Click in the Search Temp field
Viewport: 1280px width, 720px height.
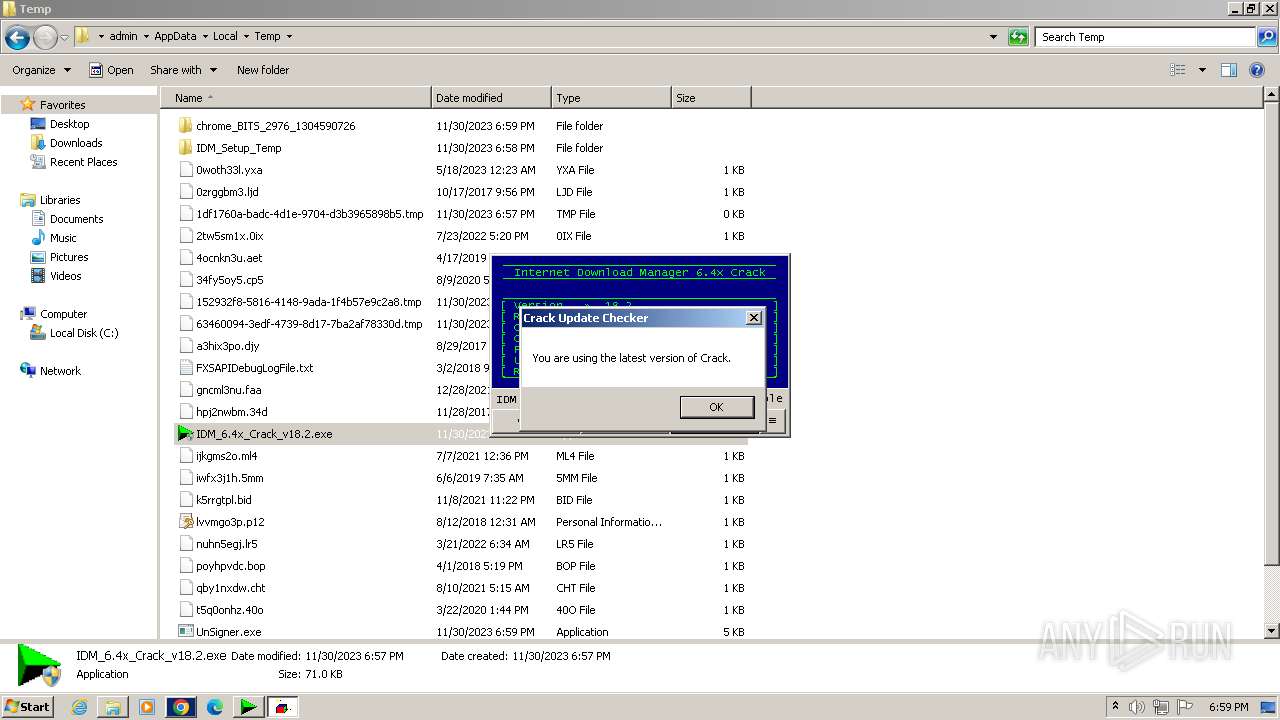click(x=1145, y=37)
